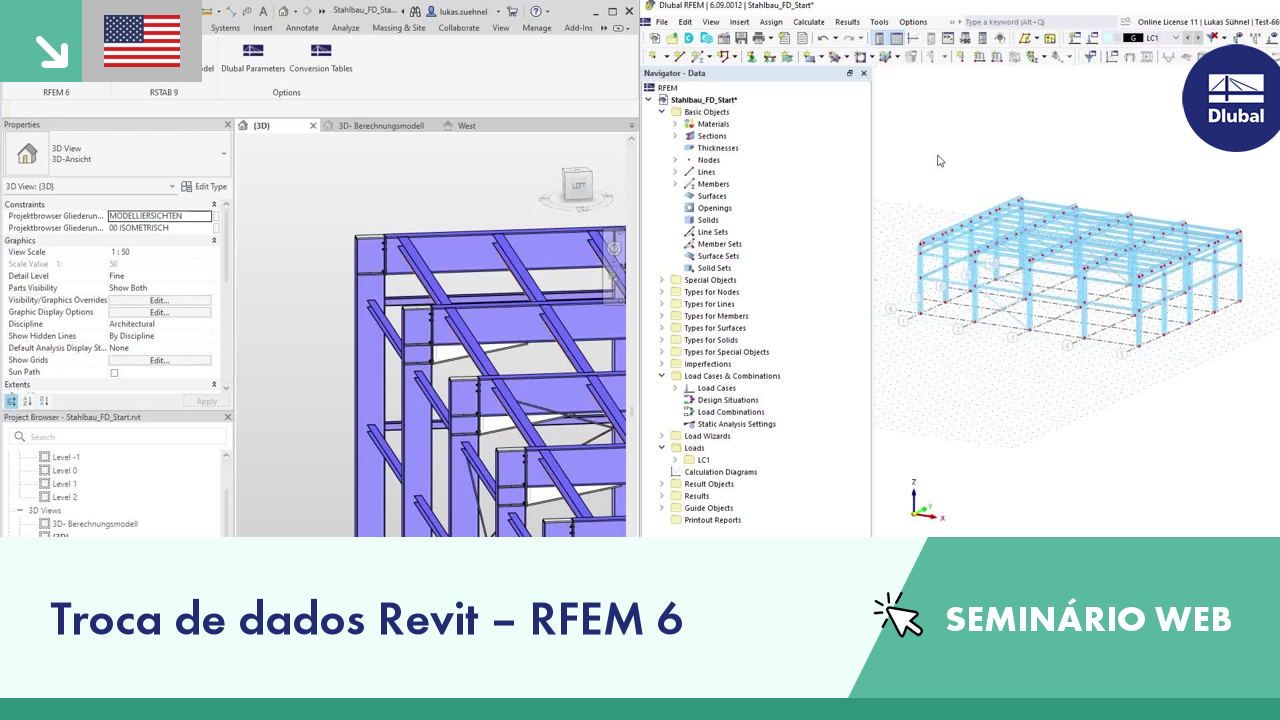Open the Conversion Tables tool
This screenshot has width=1280, height=720.
tap(321, 54)
